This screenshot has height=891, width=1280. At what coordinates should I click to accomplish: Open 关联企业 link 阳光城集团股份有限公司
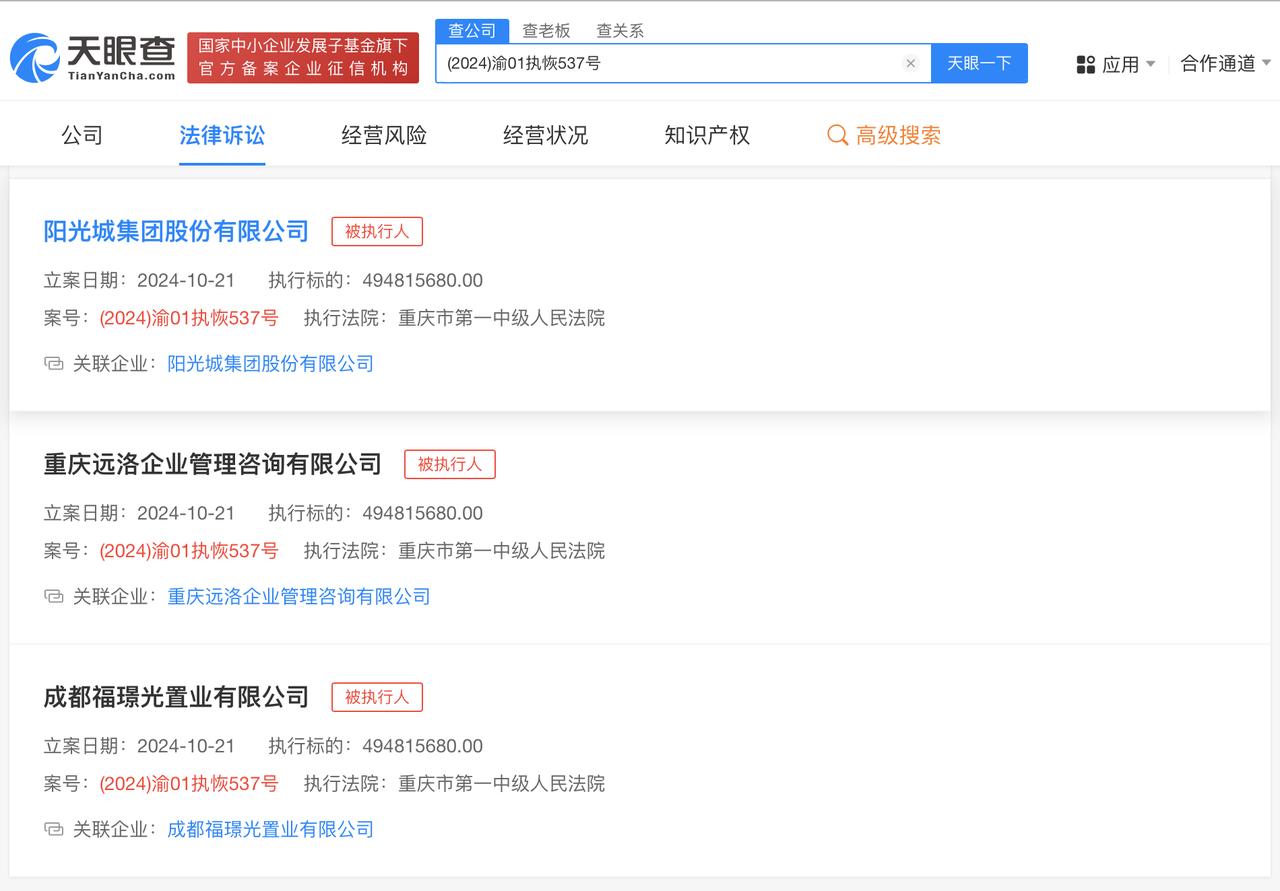pos(271,363)
